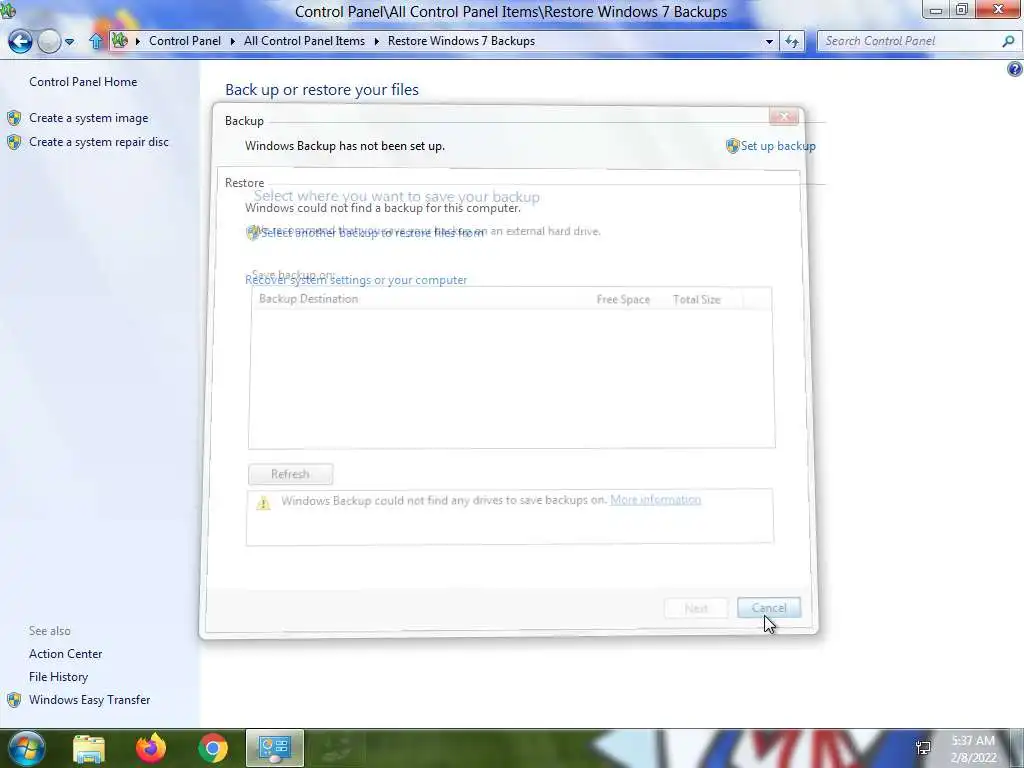1024x768 pixels.
Task: Open the Windows Start button
Action: (25, 748)
